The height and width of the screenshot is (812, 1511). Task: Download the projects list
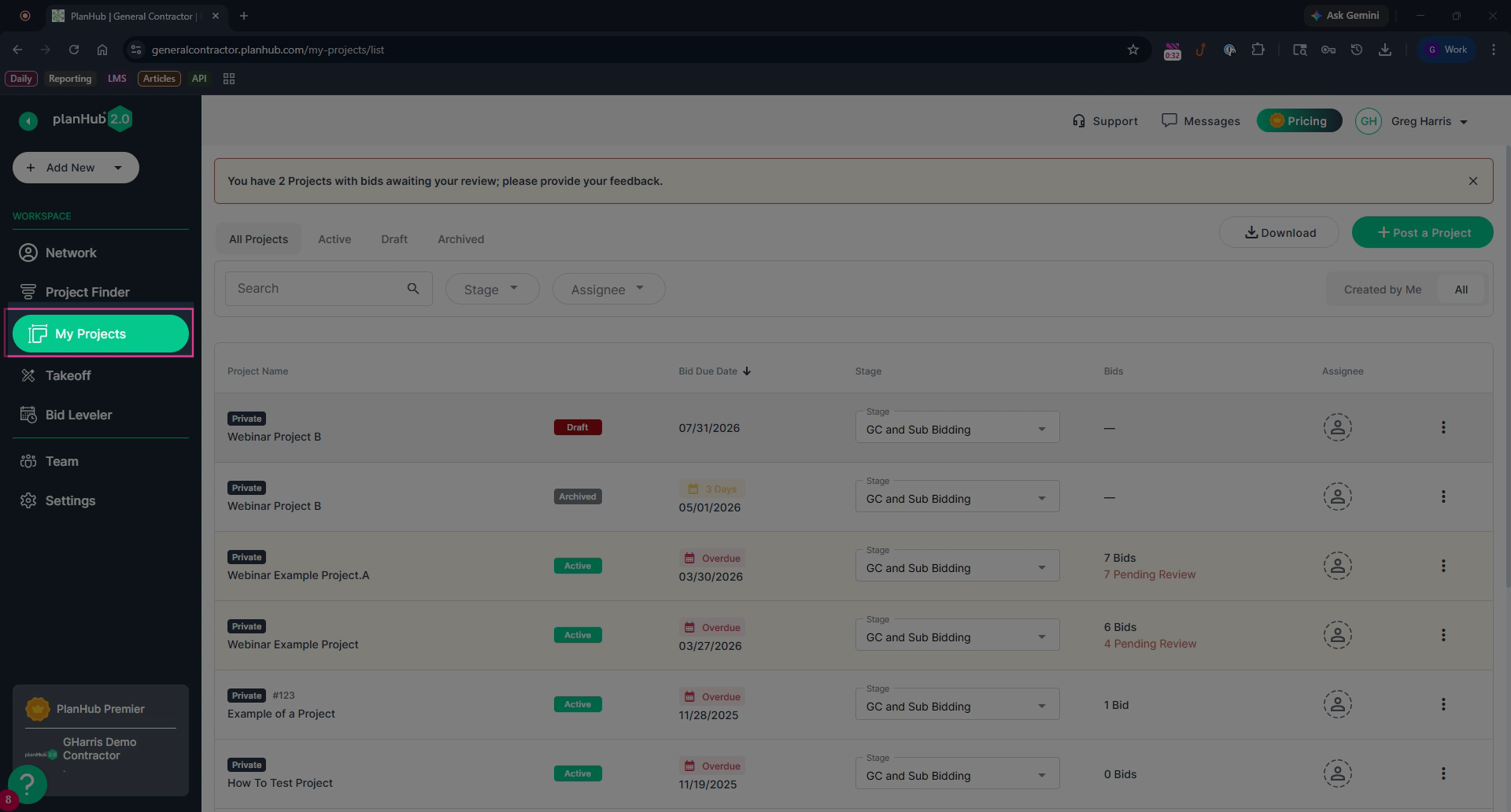[1279, 232]
